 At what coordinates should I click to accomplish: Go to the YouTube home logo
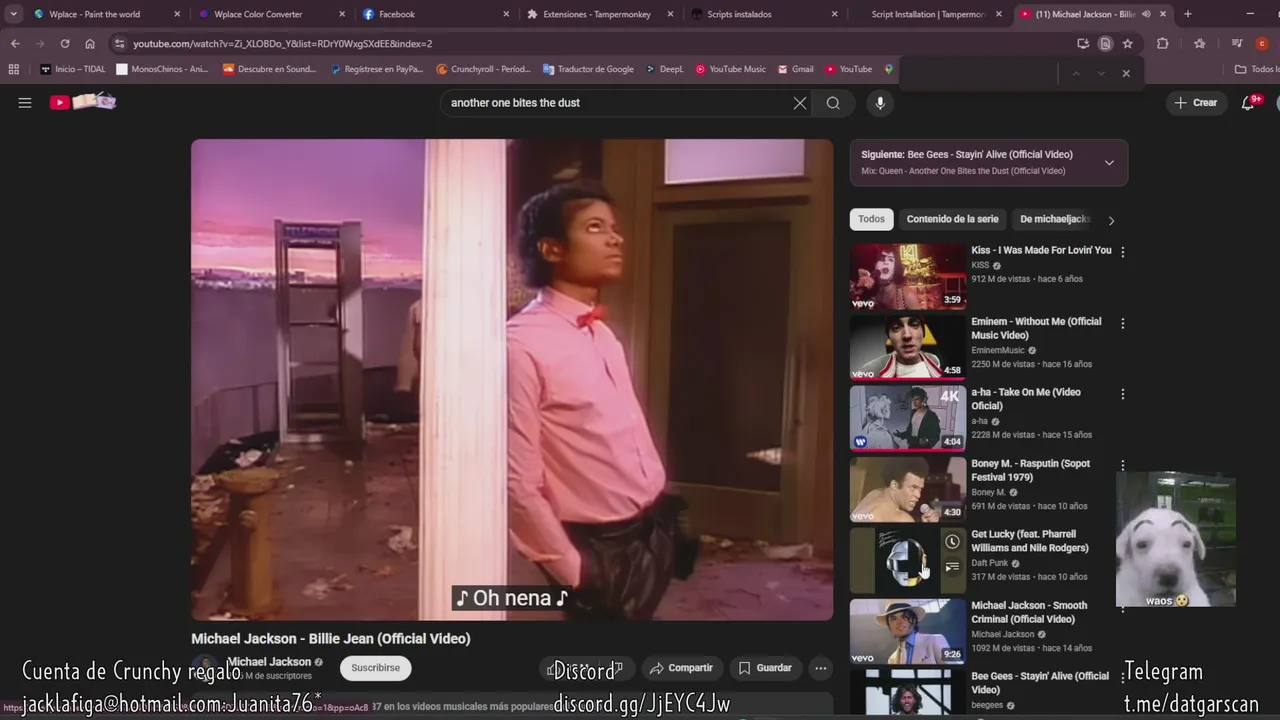pos(83,102)
